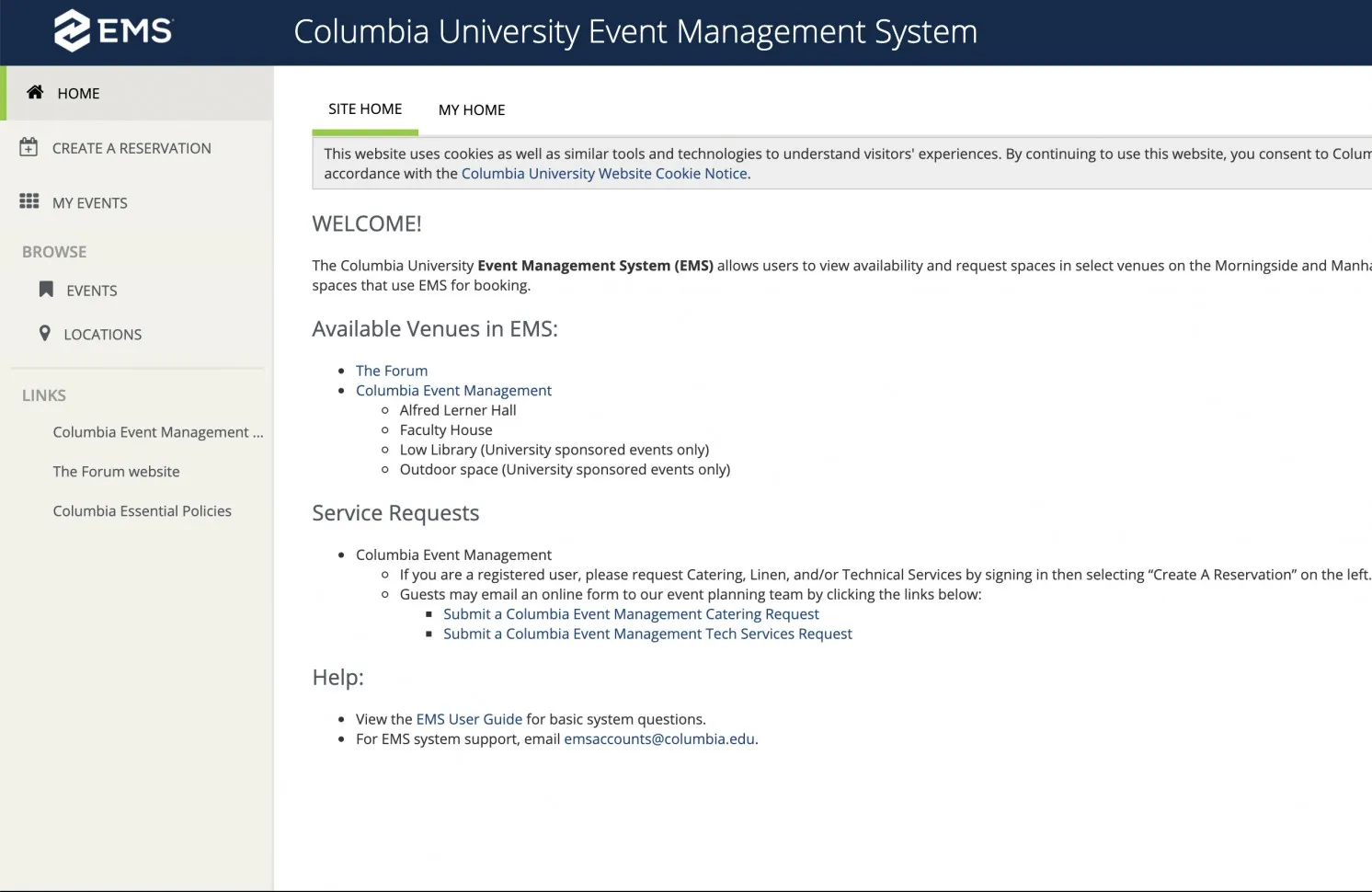Click the My Events grid icon
This screenshot has height=892, width=1372.
(x=29, y=201)
